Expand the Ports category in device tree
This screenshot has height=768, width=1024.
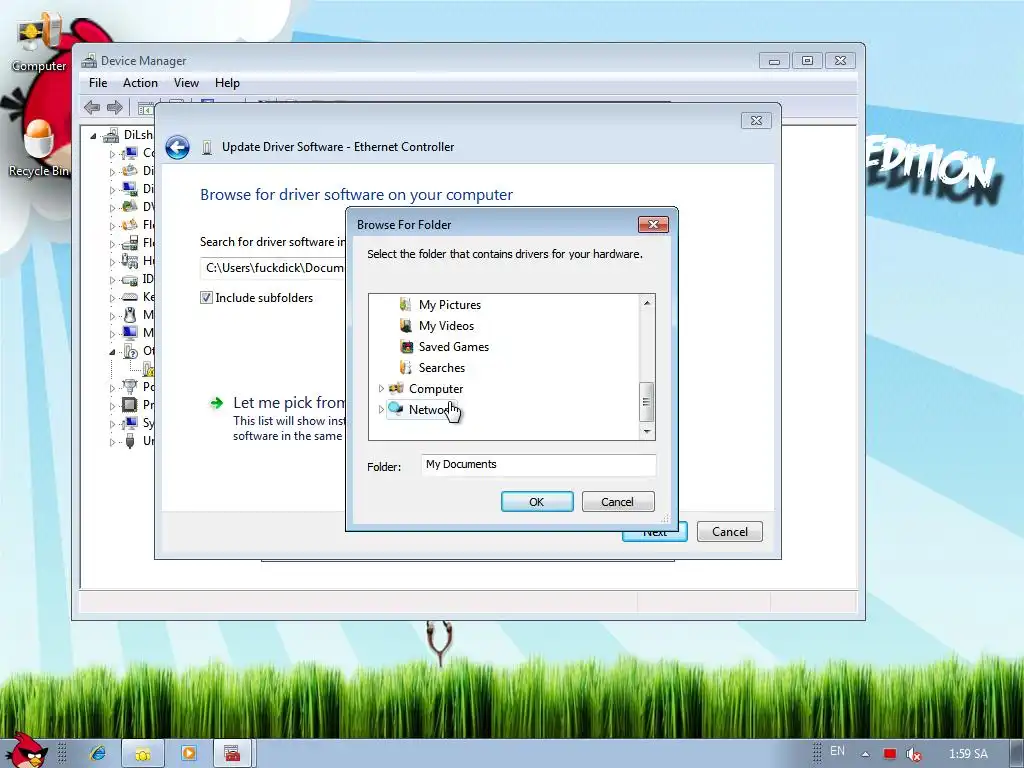point(112,388)
